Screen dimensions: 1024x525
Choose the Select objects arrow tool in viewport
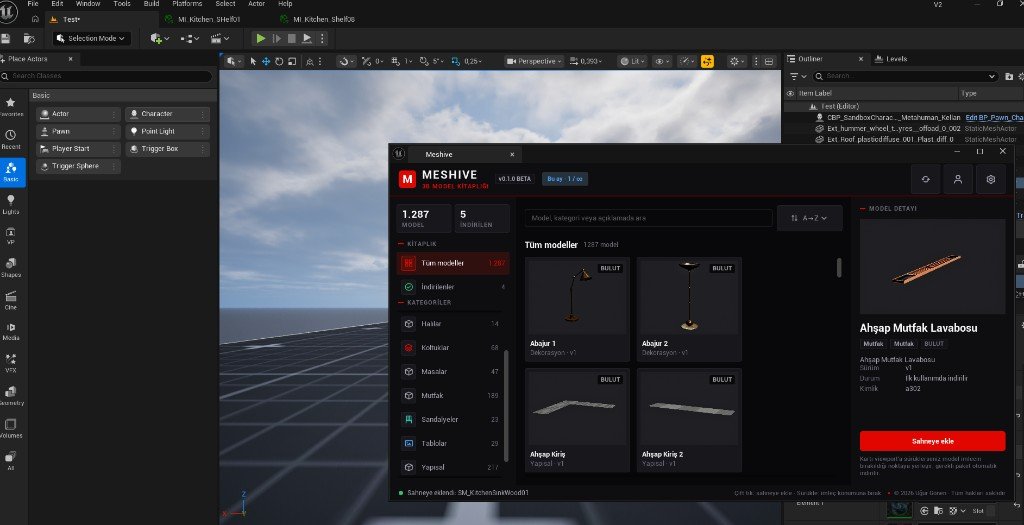click(x=253, y=61)
